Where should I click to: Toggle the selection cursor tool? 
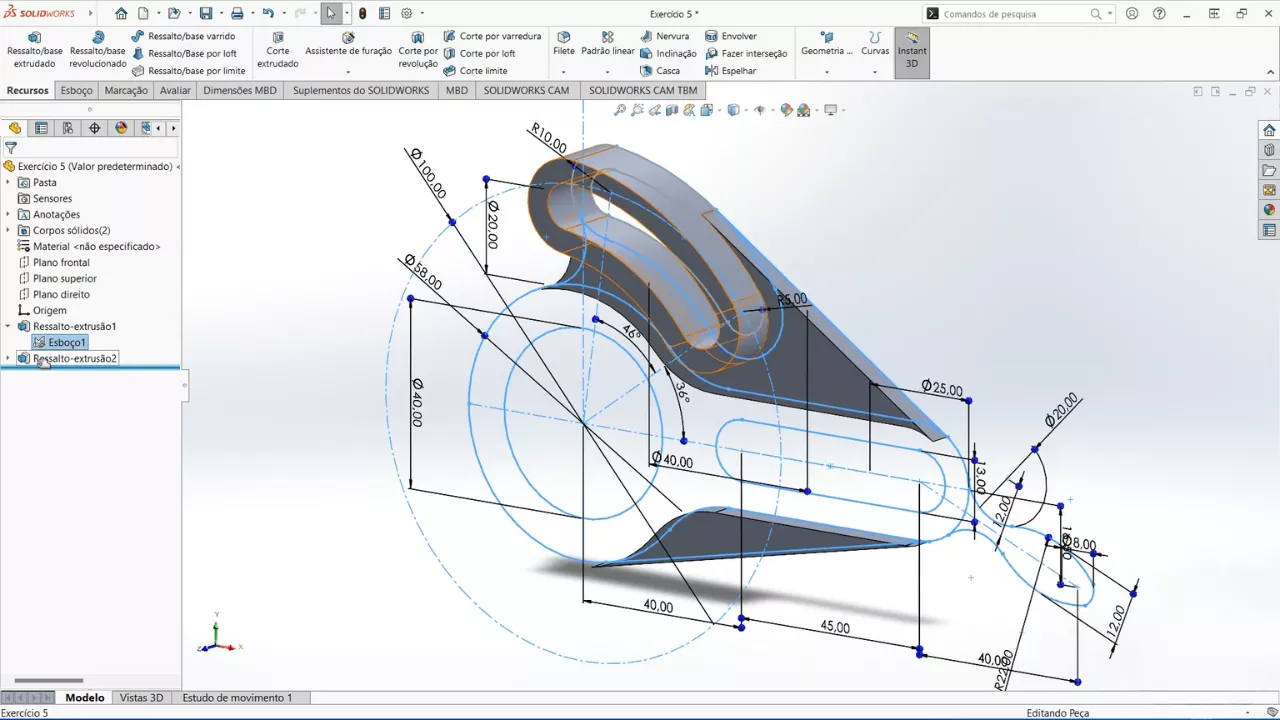coord(331,14)
